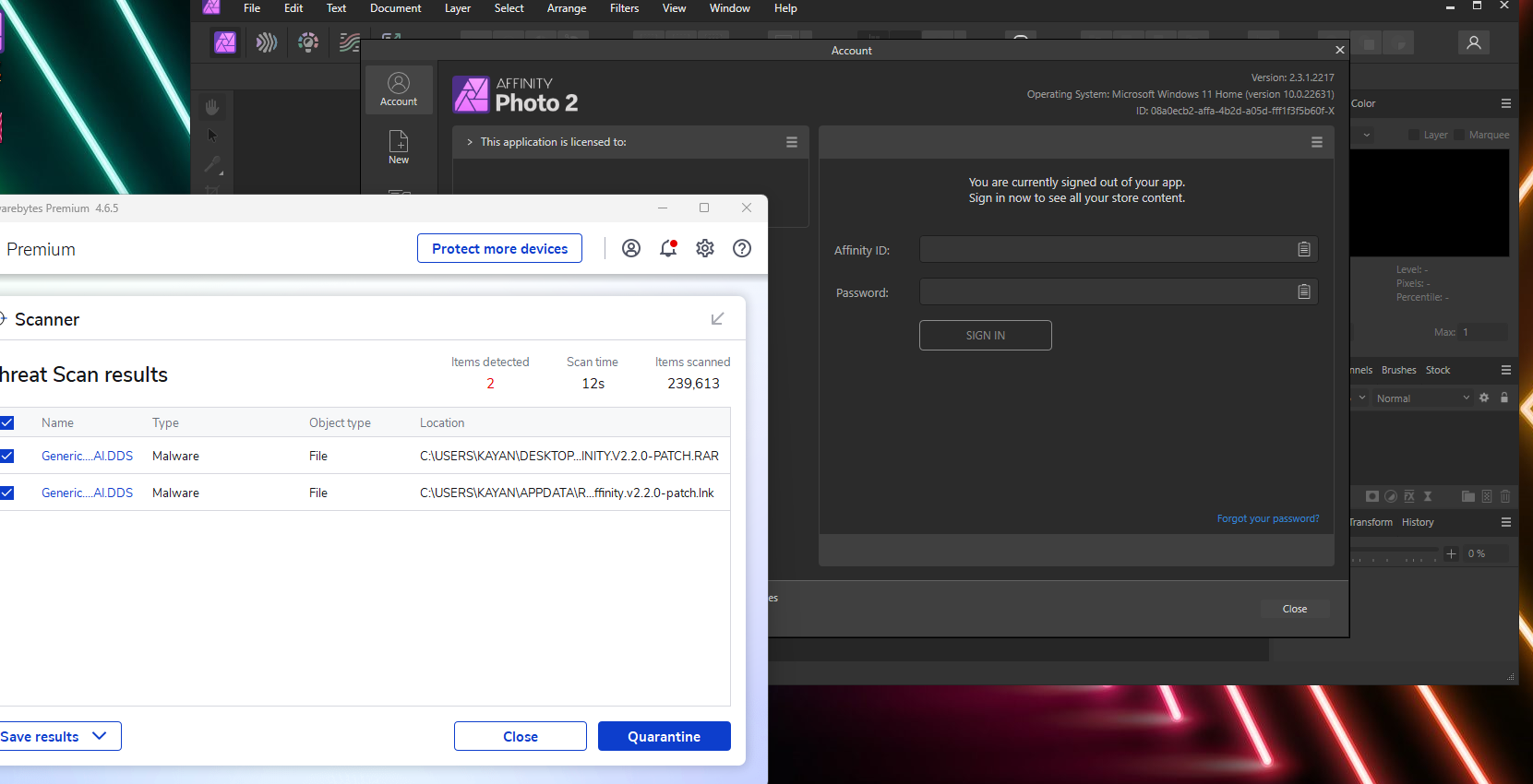Click the paste icon in the Password field

(x=1304, y=291)
